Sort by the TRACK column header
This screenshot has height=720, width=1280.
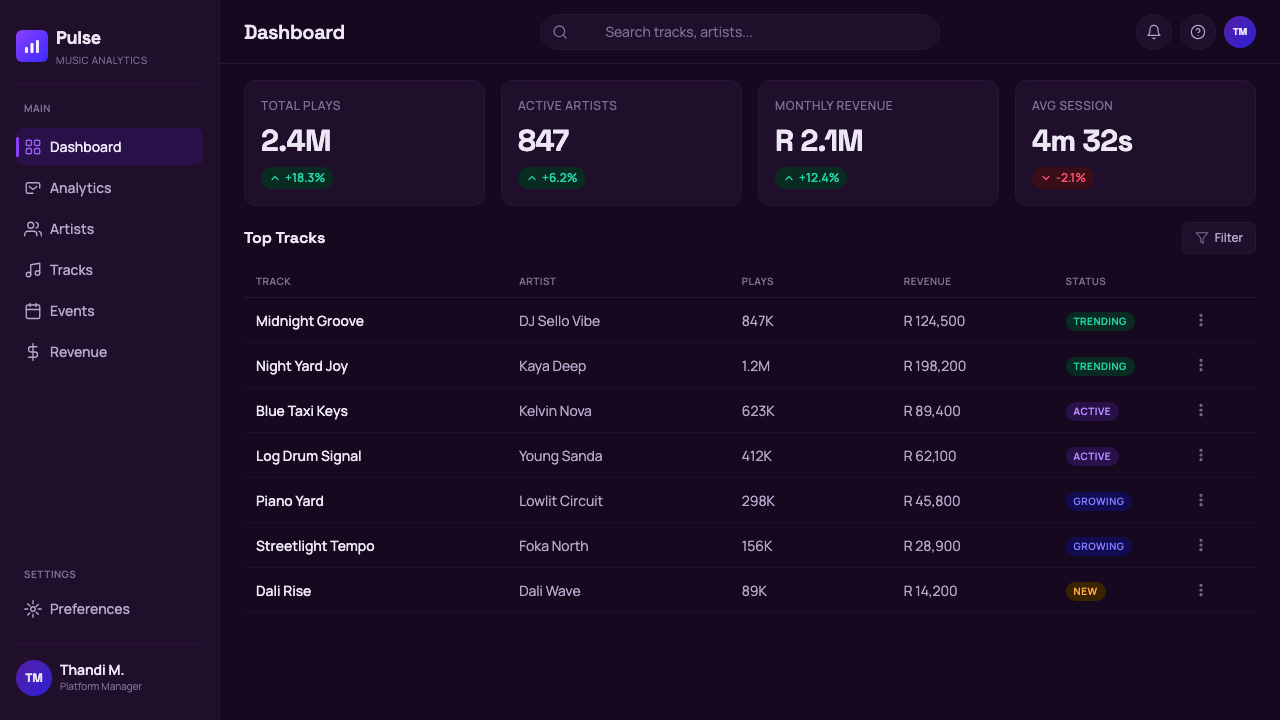point(273,281)
